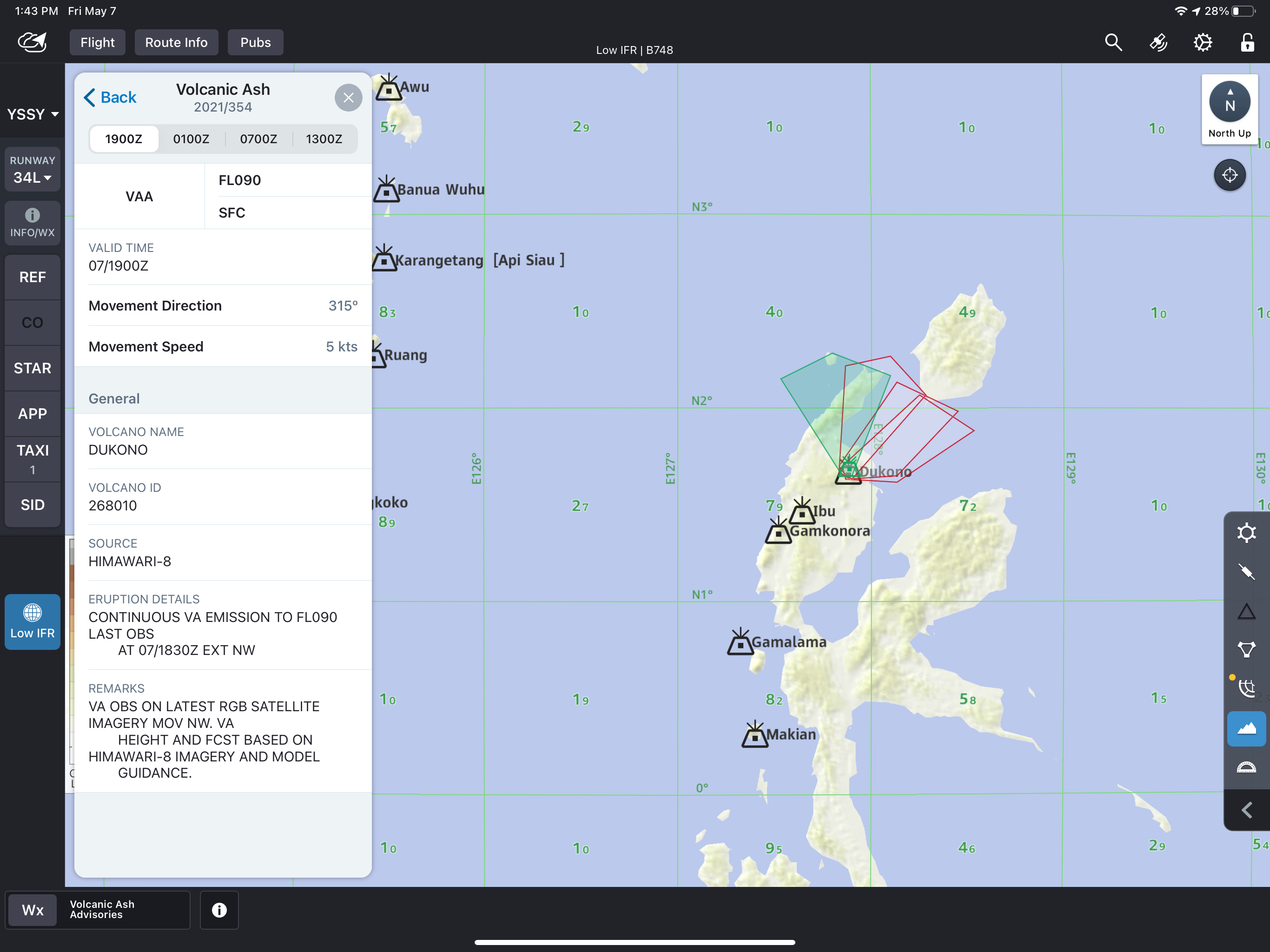The height and width of the screenshot is (952, 1270).
Task: Switch to the STAR charts tab
Action: 33,368
